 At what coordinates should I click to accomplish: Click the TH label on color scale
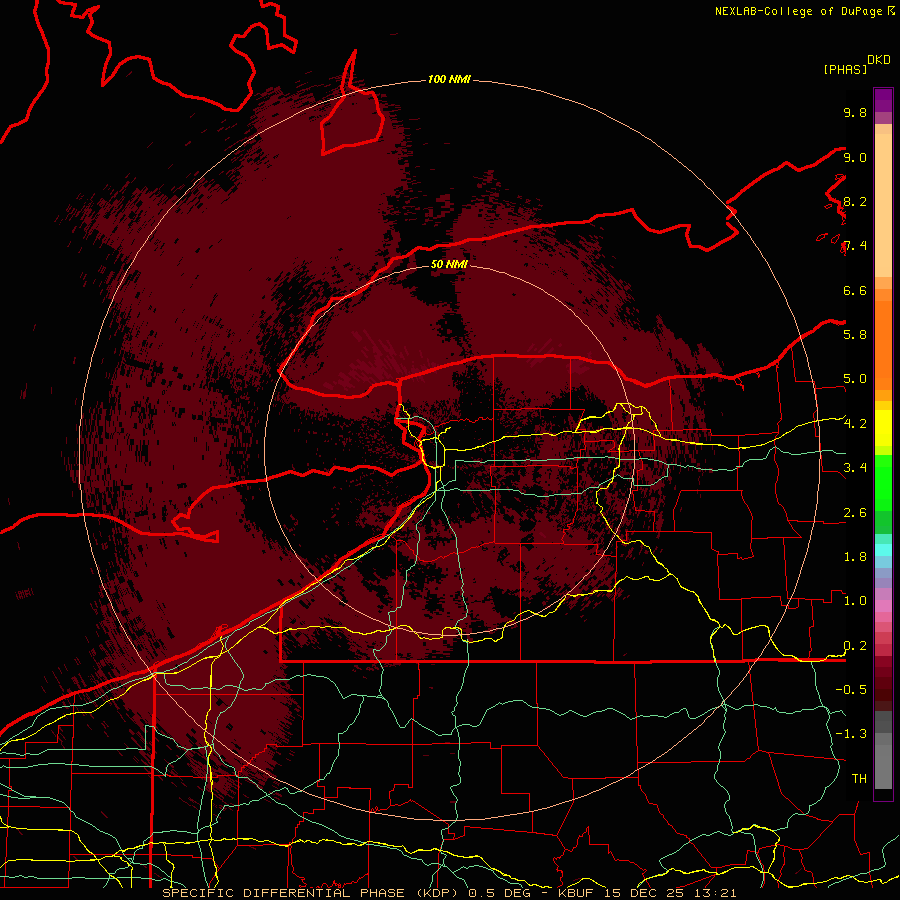(x=859, y=779)
